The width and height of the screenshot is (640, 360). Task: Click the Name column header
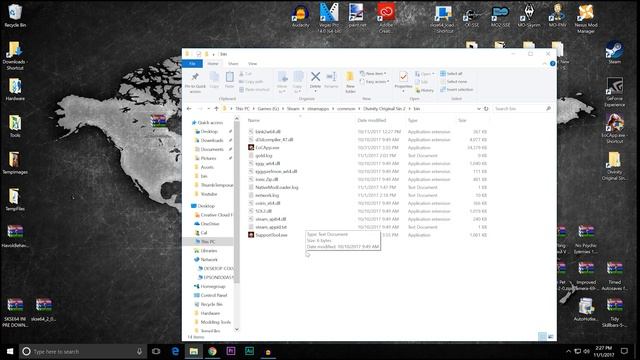click(x=253, y=120)
